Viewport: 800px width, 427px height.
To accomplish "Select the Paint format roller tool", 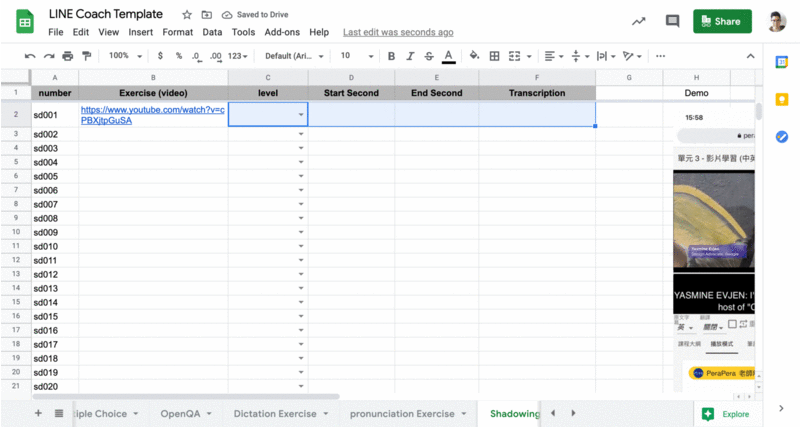I will tap(87, 56).
